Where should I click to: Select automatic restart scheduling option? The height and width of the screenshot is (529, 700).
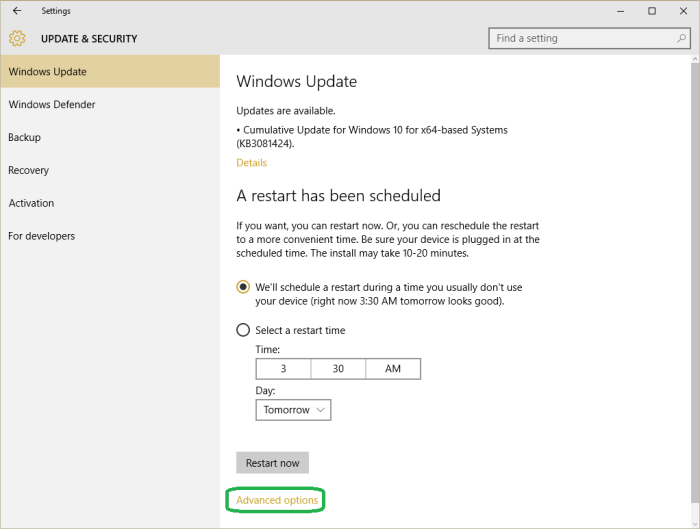pos(243,287)
